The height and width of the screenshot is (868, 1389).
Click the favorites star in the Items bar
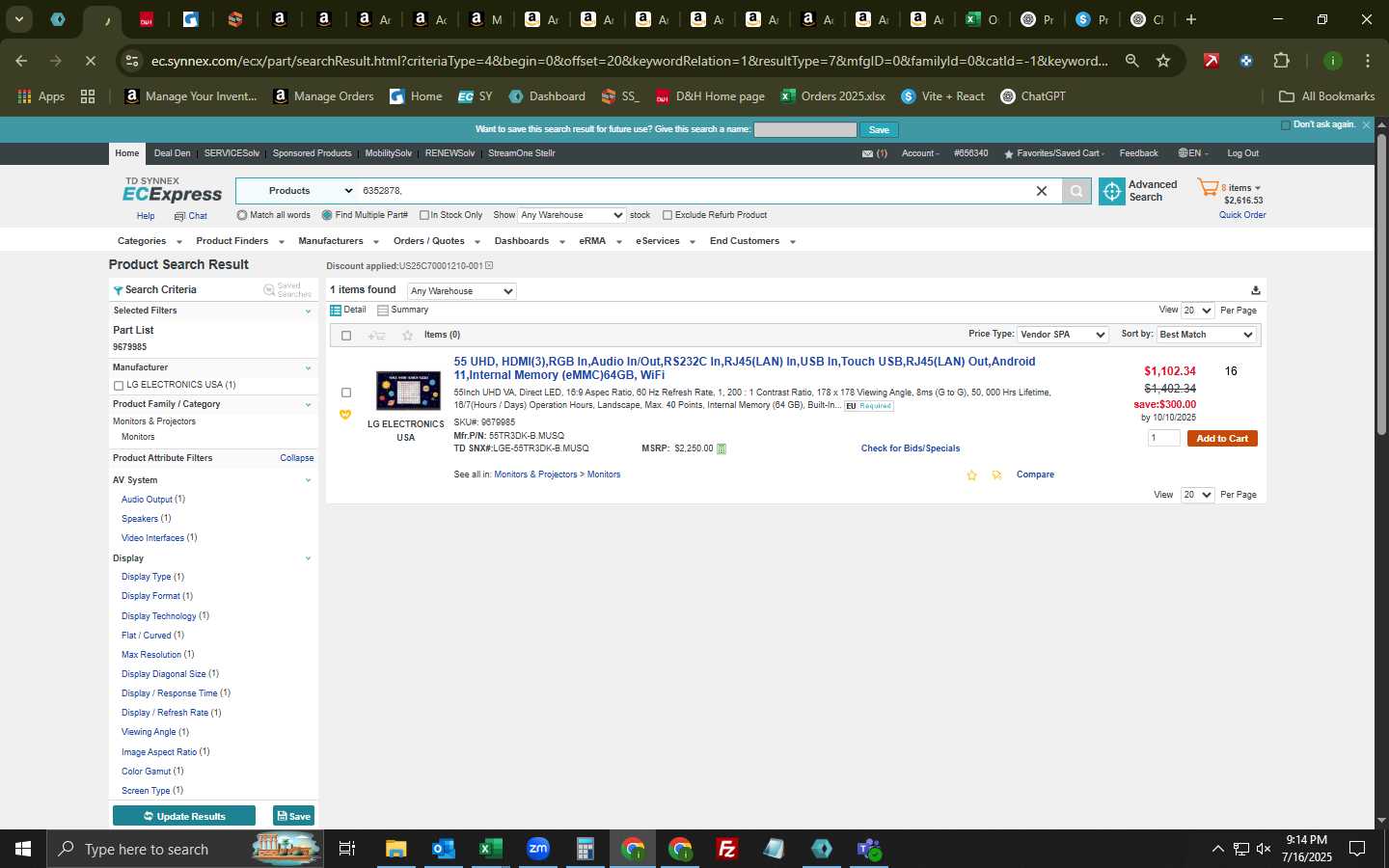point(407,336)
